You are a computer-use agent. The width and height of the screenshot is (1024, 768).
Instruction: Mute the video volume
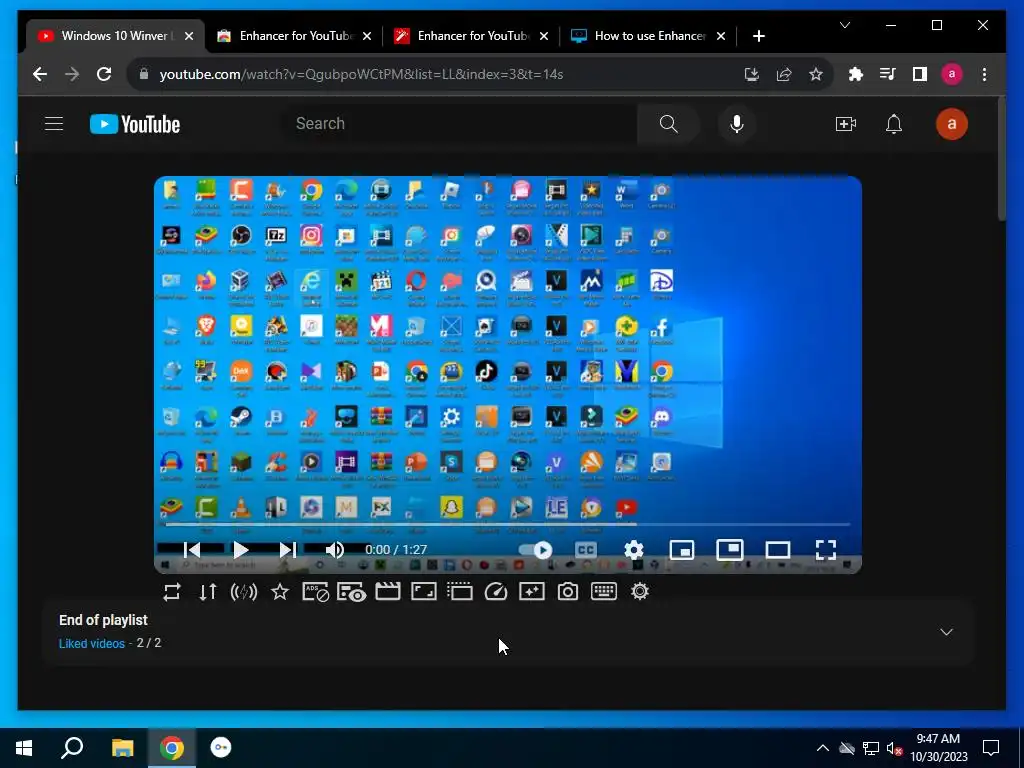coord(334,550)
